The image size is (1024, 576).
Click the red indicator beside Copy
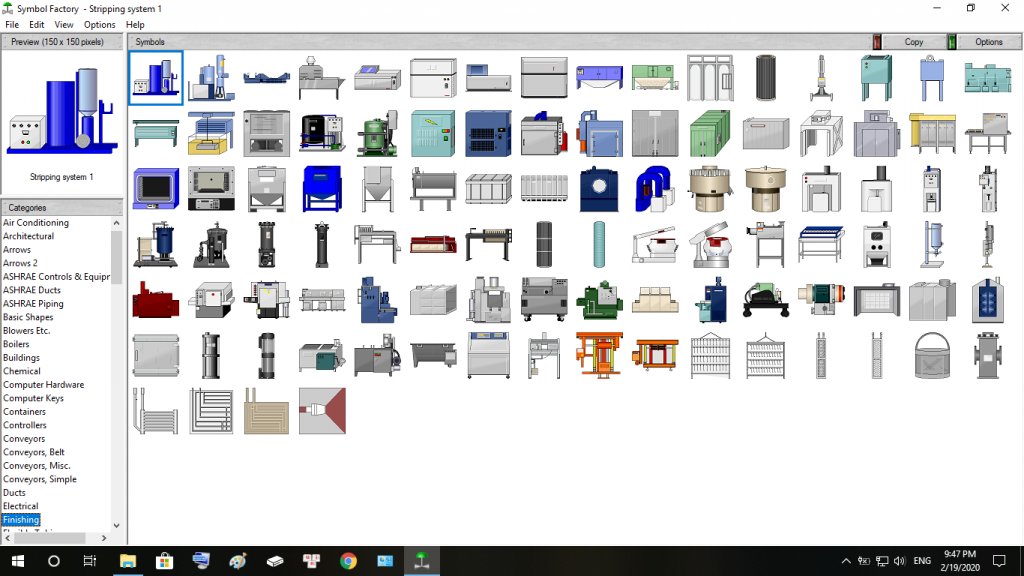click(x=877, y=42)
